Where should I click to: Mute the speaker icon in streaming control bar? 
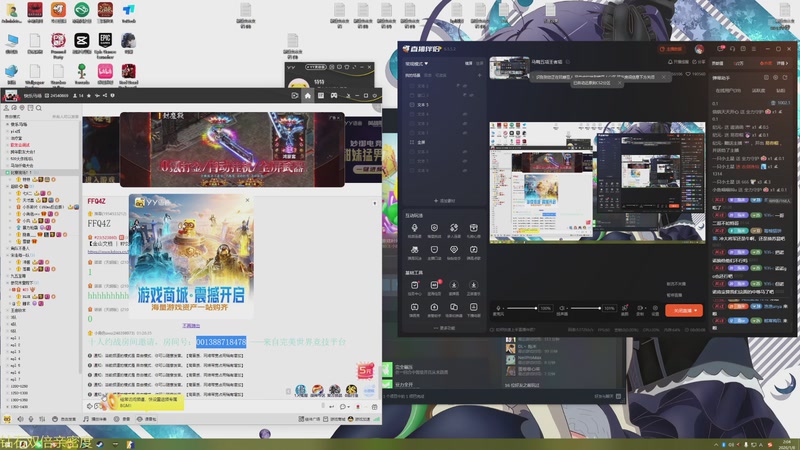click(562, 308)
